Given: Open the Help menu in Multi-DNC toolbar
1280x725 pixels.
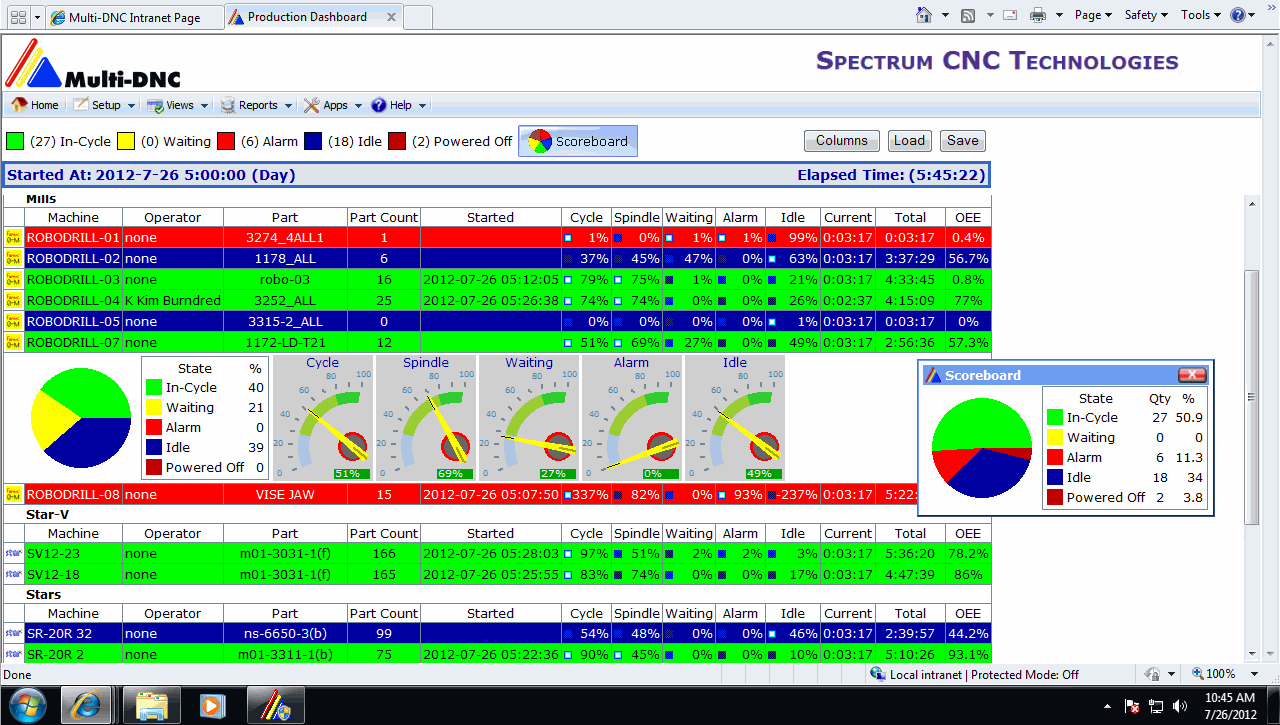Looking at the screenshot, I should point(399,105).
